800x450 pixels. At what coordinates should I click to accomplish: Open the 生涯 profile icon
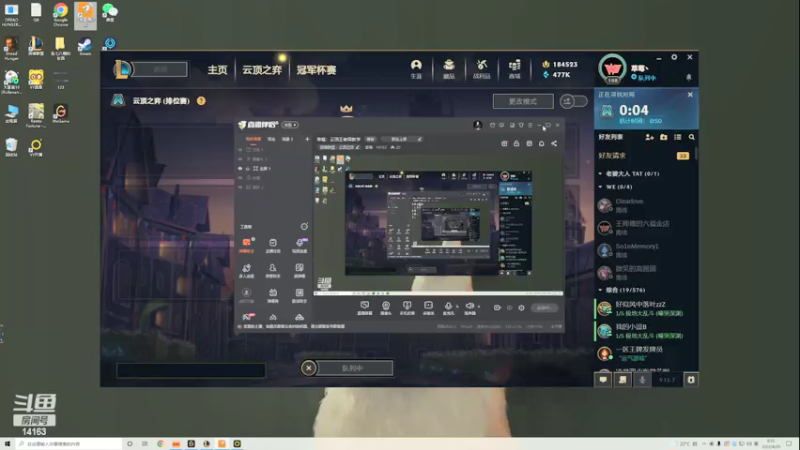[x=416, y=69]
